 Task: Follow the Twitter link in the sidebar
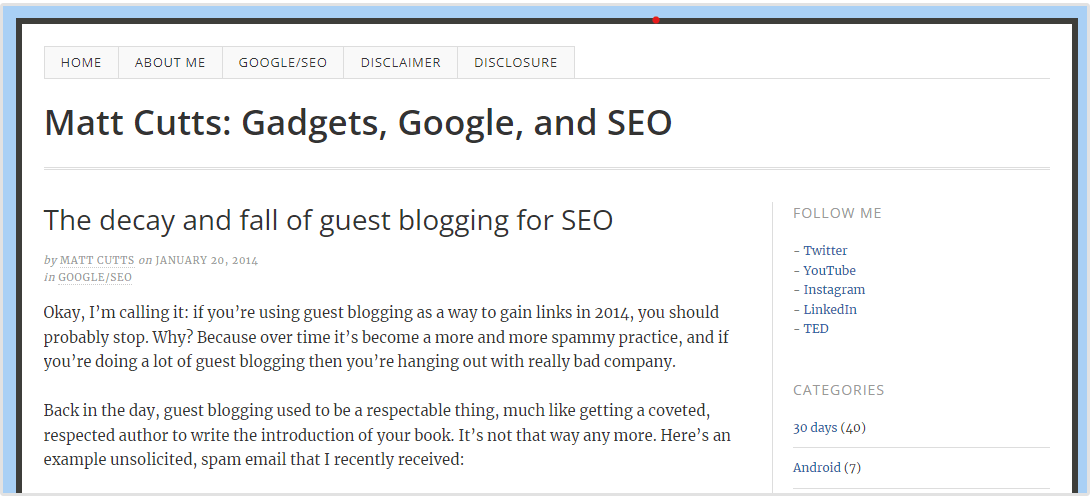coord(825,251)
